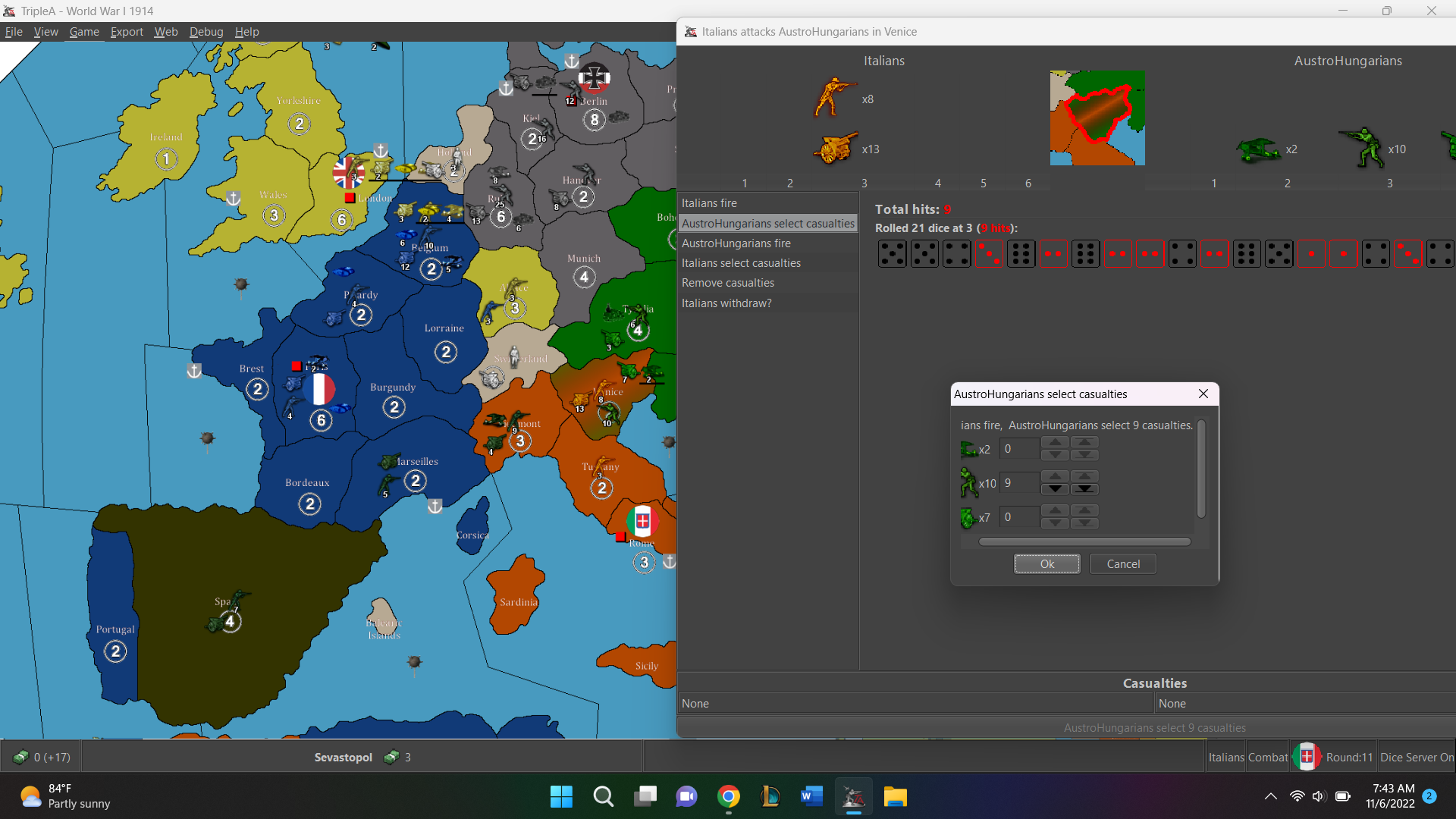1456x819 pixels.
Task: Click 'Dice Server On' in status bar
Action: (x=1417, y=757)
